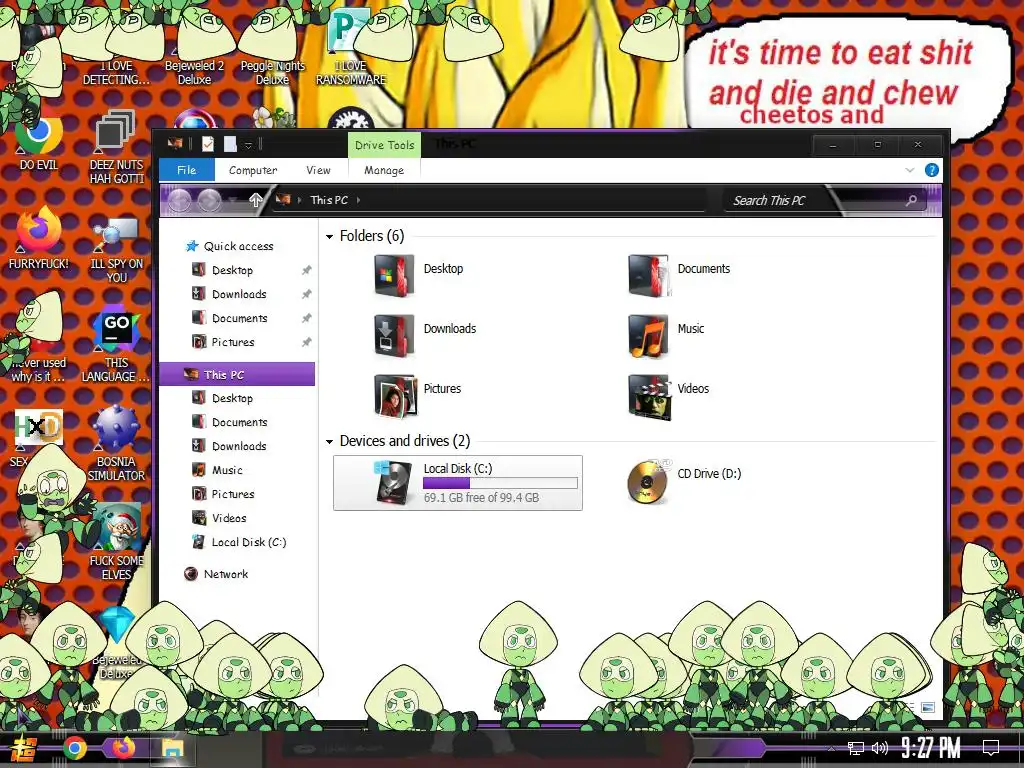Select the Downloads folder icon in Folders
The height and width of the screenshot is (768, 1024).
click(x=394, y=336)
